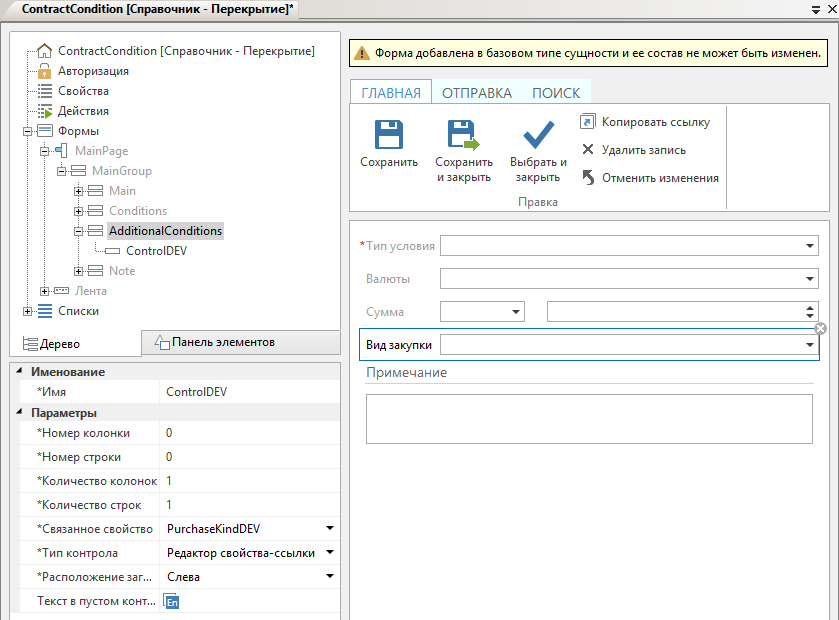839x620 pixels.
Task: Open the Связанное свойство dropdown
Action: (x=329, y=528)
